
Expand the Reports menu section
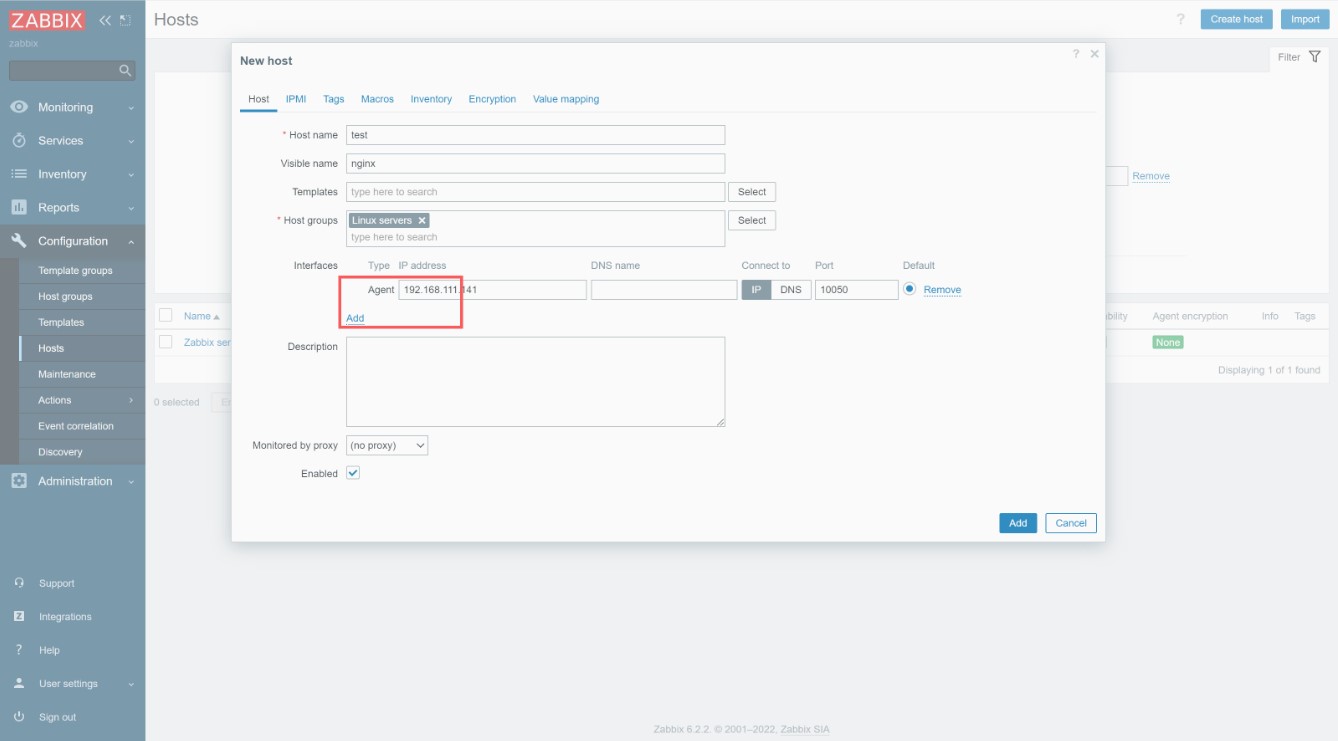(131, 208)
